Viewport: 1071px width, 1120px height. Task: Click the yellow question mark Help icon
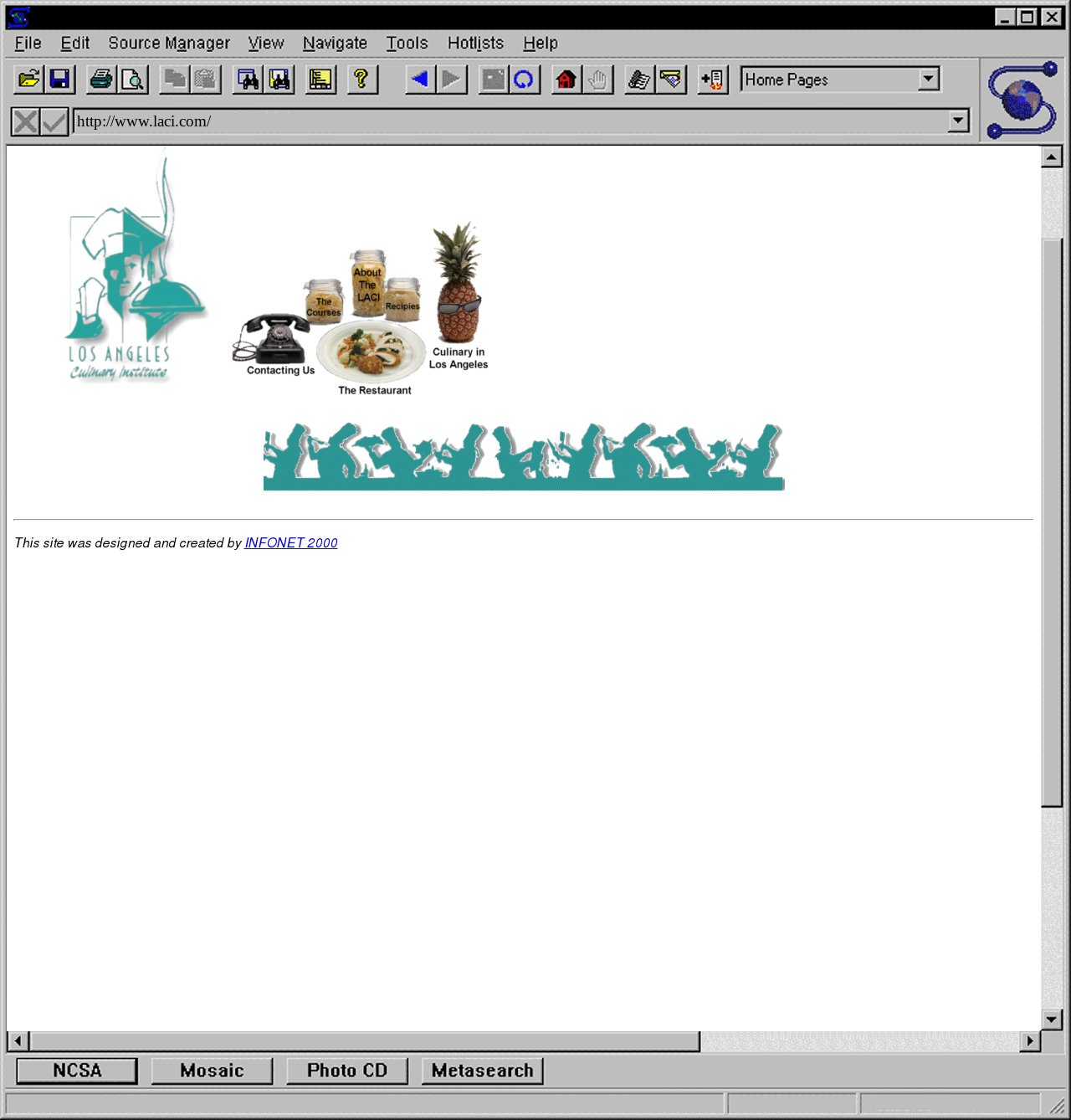pos(361,80)
